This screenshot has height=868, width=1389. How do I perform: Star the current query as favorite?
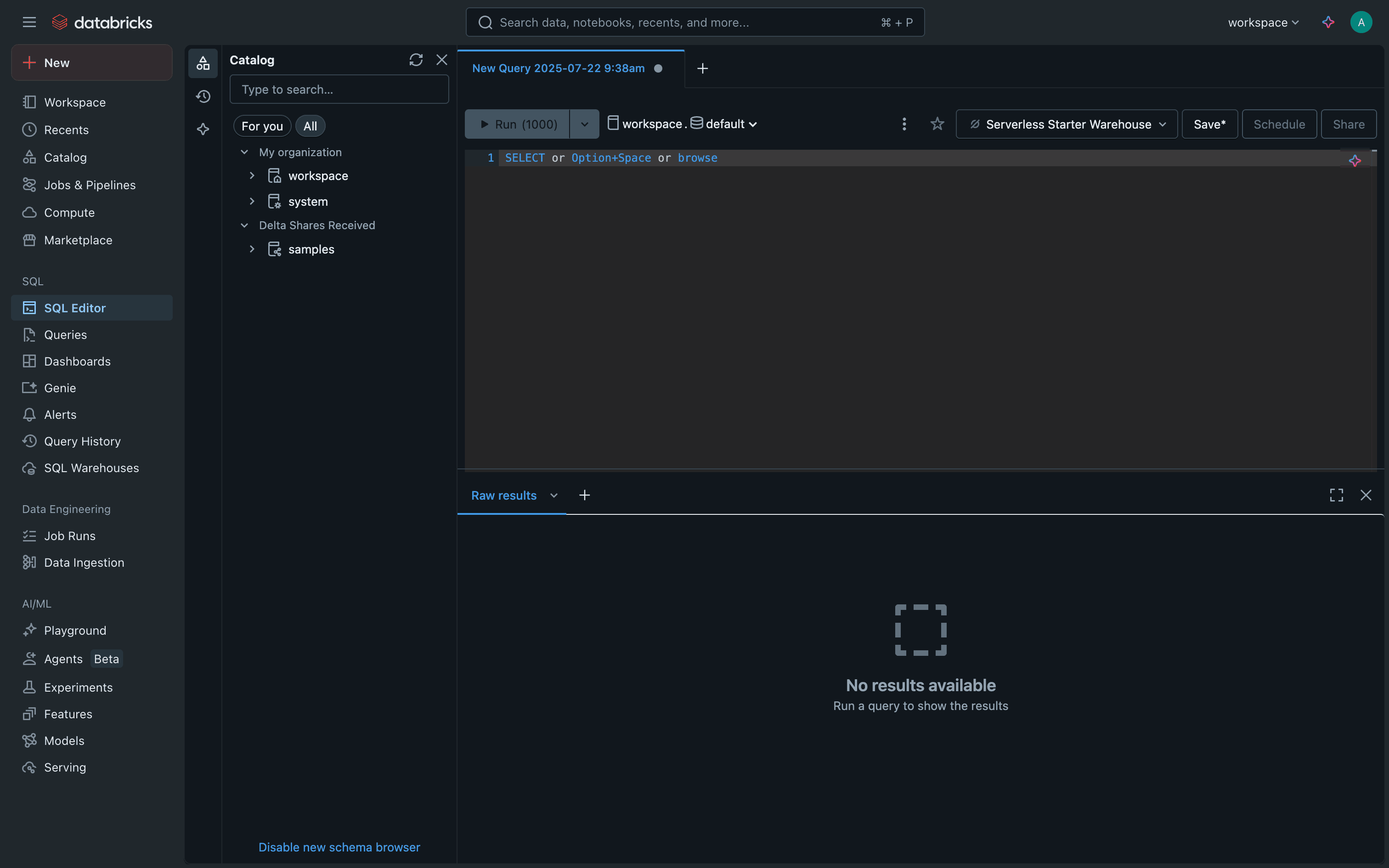[x=937, y=124]
